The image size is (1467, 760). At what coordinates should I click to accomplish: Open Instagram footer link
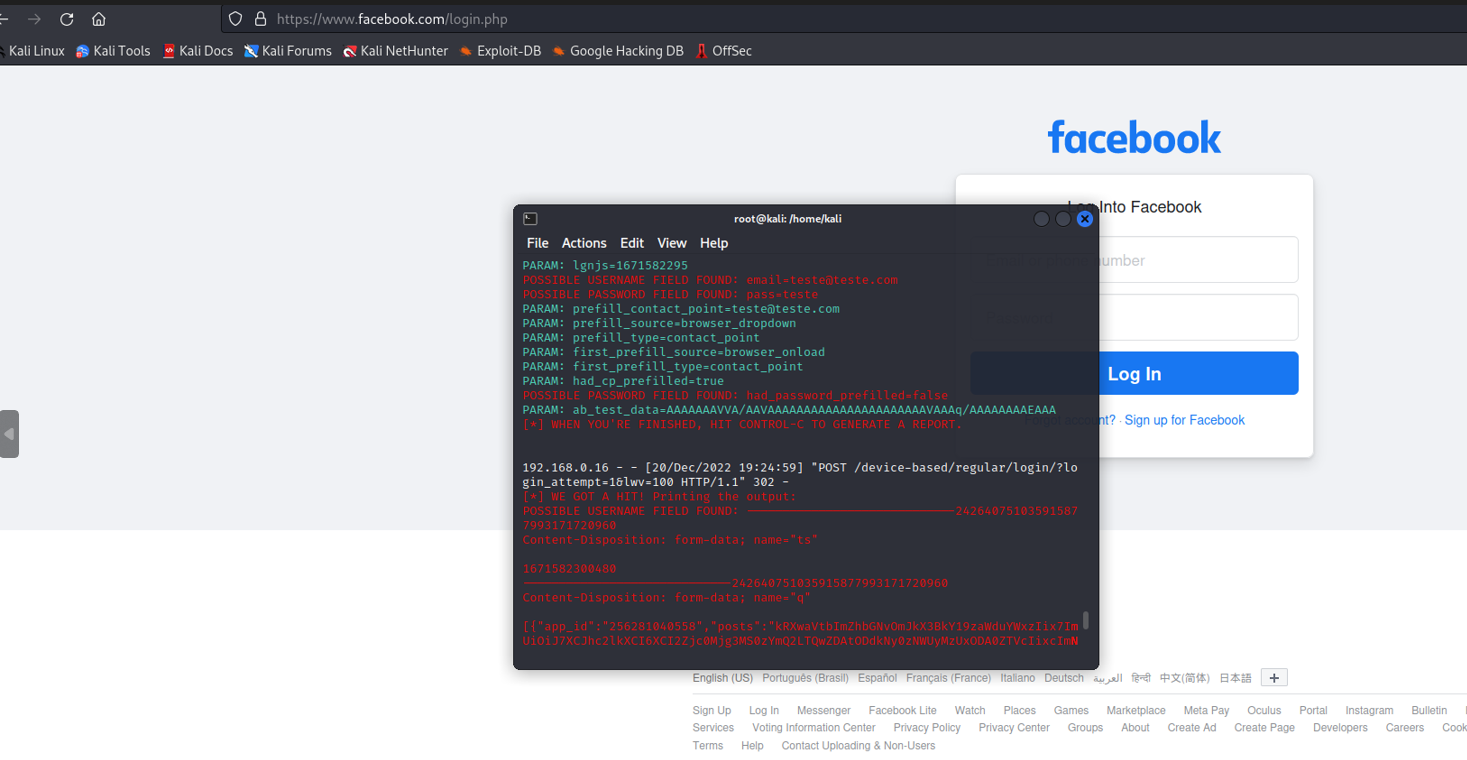[x=1369, y=711]
